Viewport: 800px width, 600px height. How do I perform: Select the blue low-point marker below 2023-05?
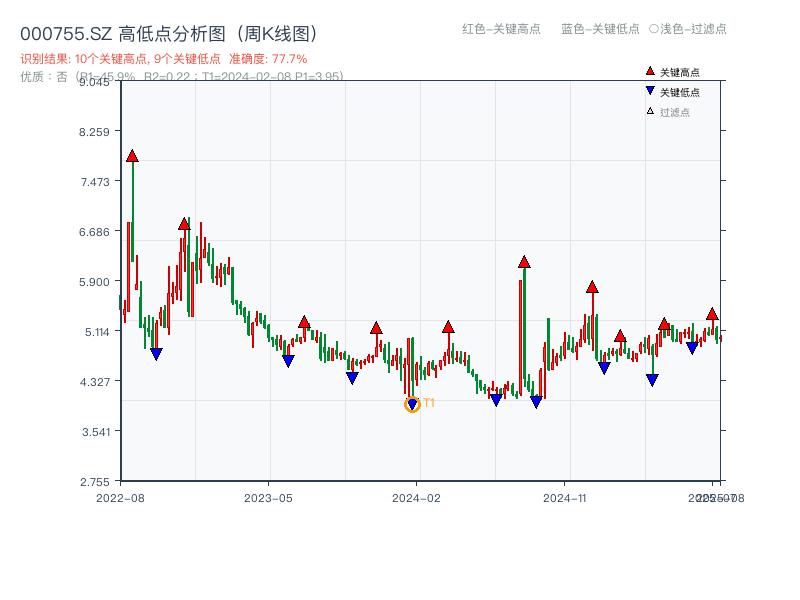289,361
